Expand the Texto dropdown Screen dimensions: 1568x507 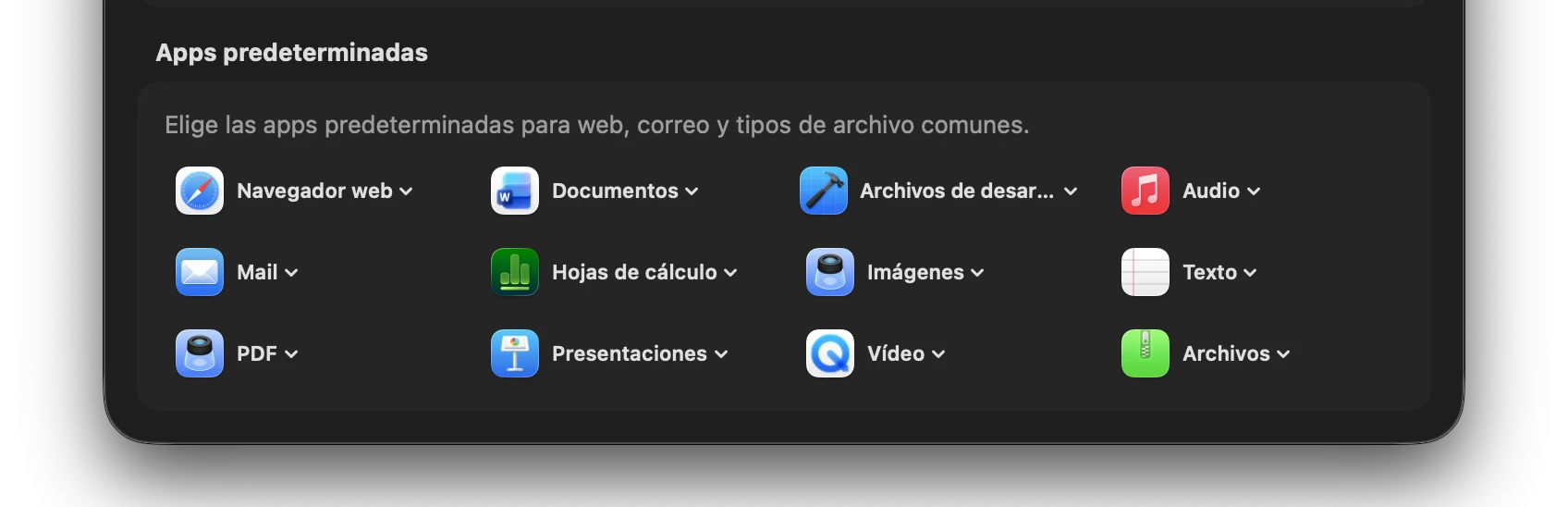1219,272
